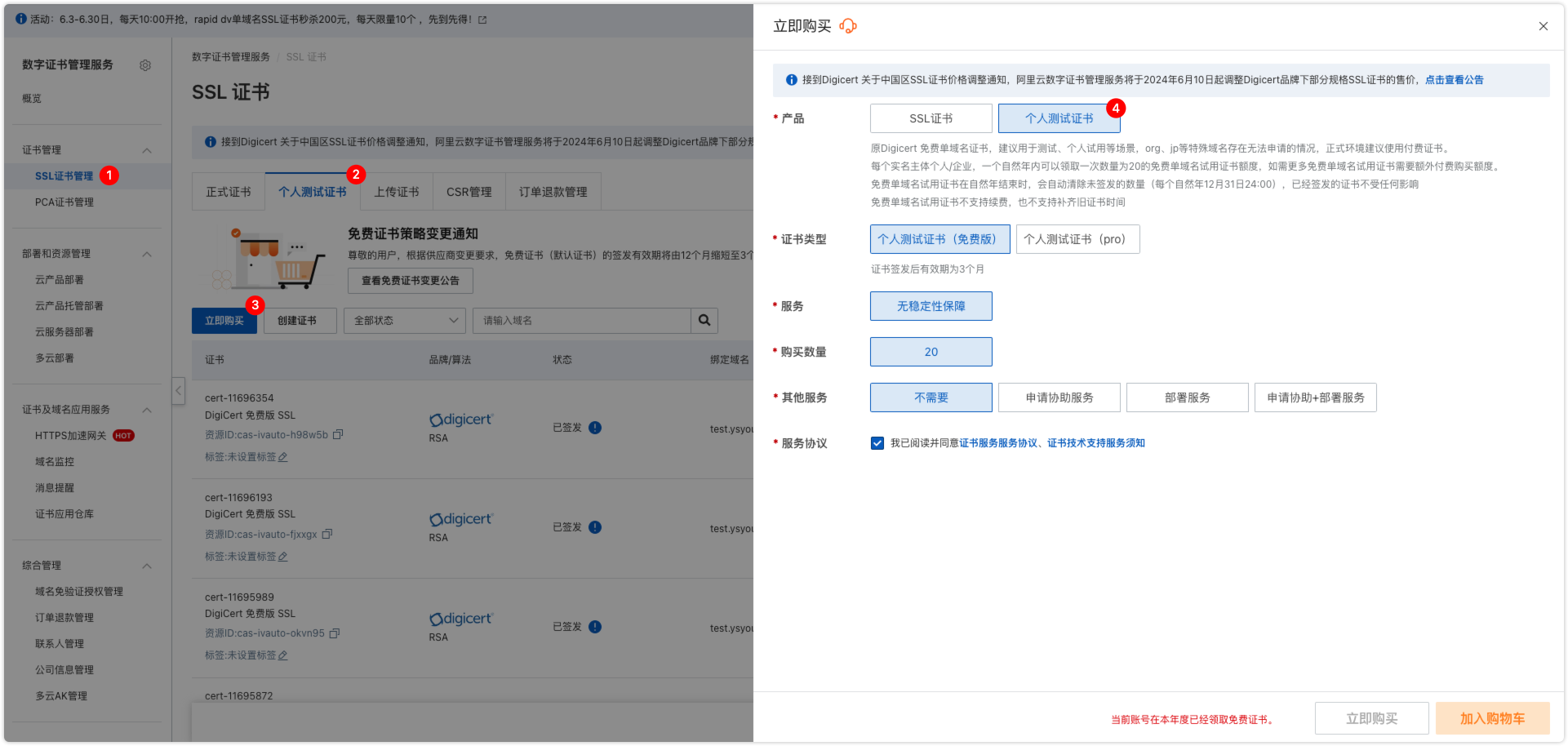
Task: Click the customer service headset icon
Action: click(848, 26)
